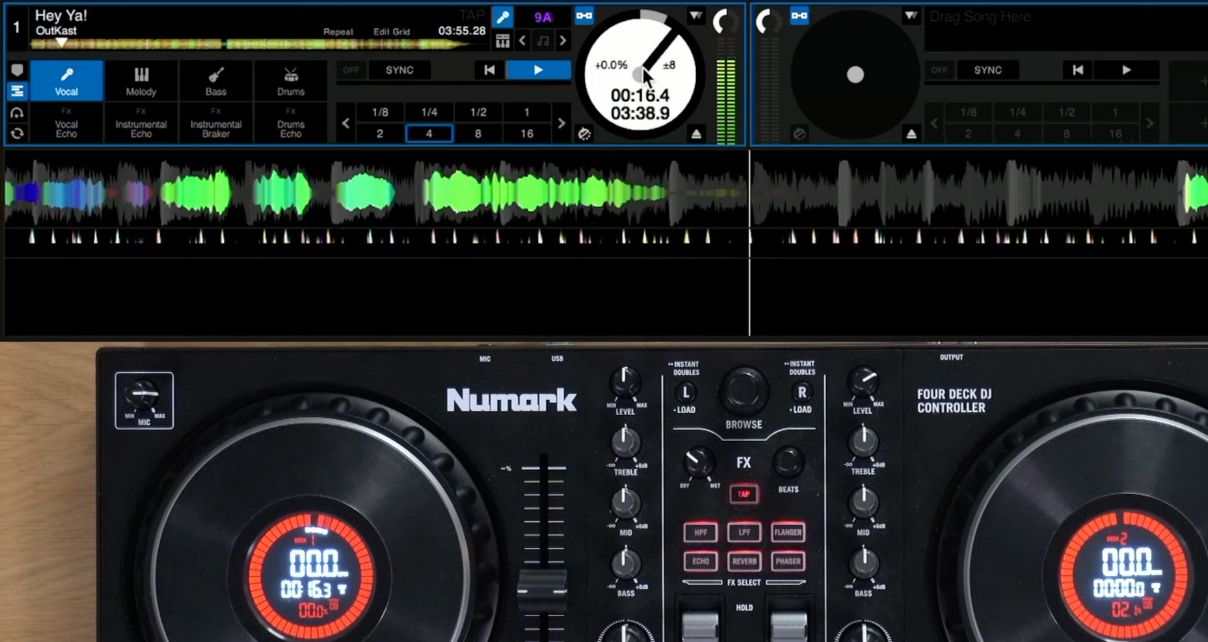Switch to the circular arrows loop tab icon
This screenshot has height=642, width=1208.
(17, 133)
